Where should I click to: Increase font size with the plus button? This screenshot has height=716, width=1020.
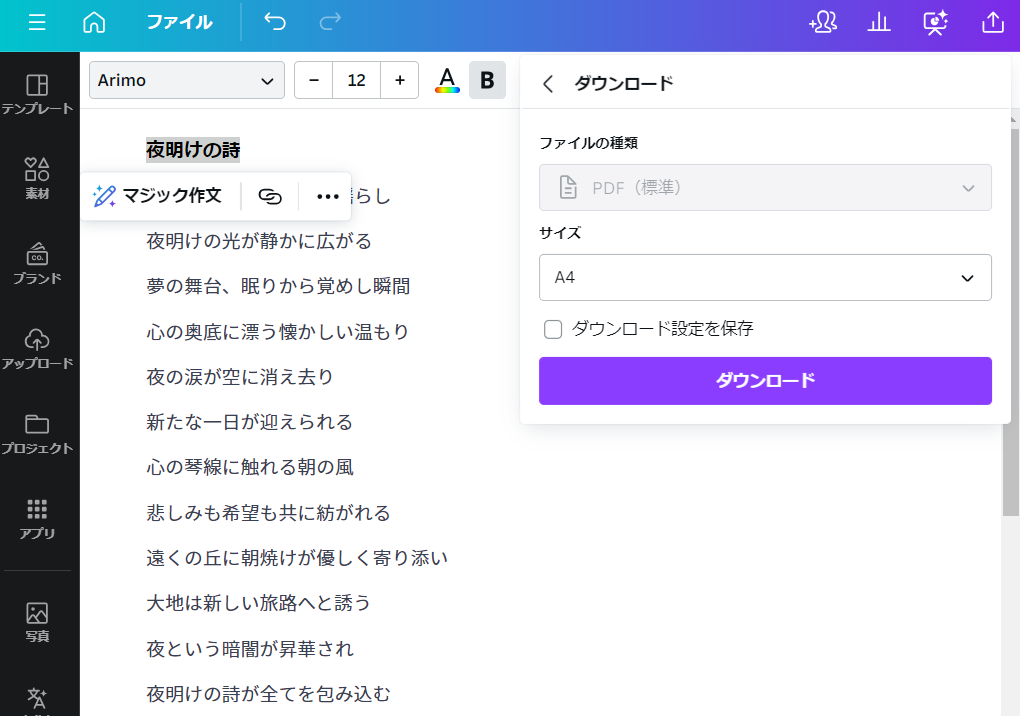(x=400, y=80)
